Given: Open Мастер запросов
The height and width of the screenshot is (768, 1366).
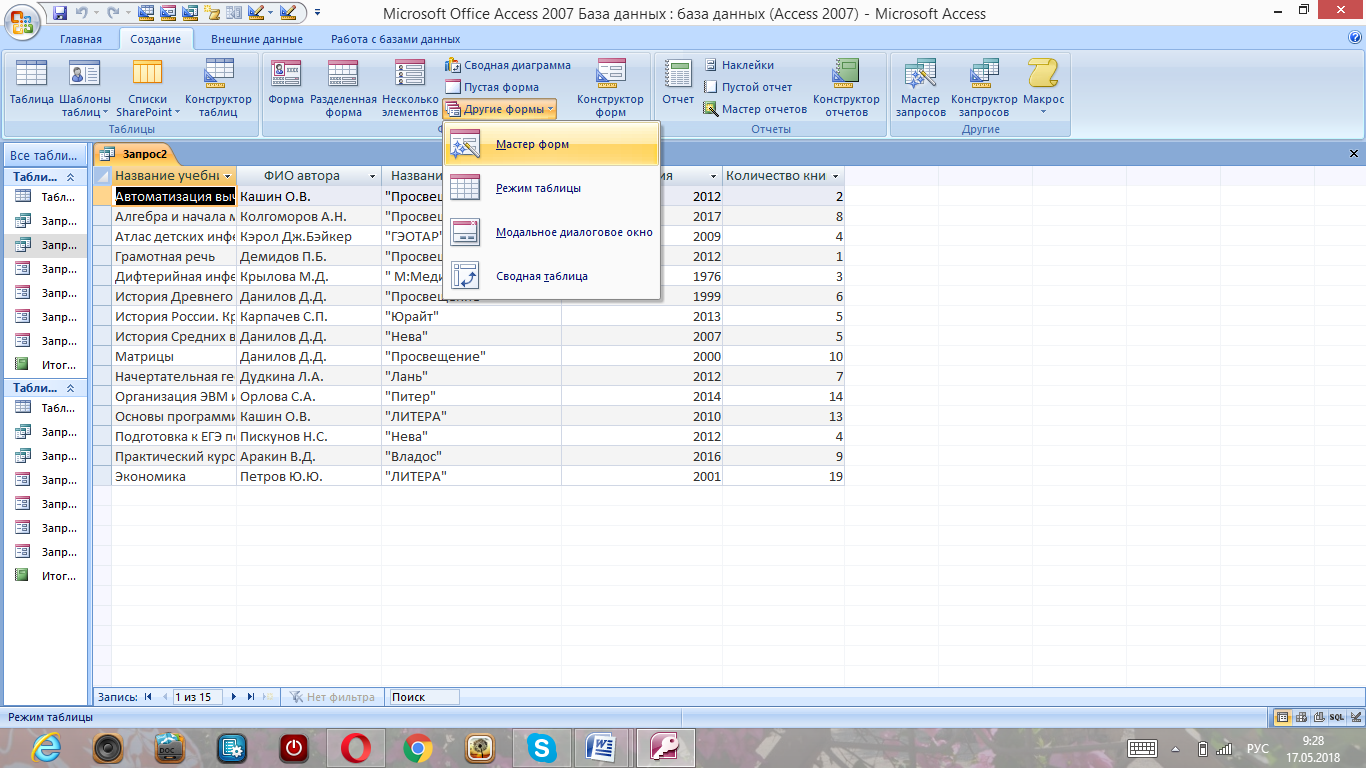Looking at the screenshot, I should [x=920, y=88].
